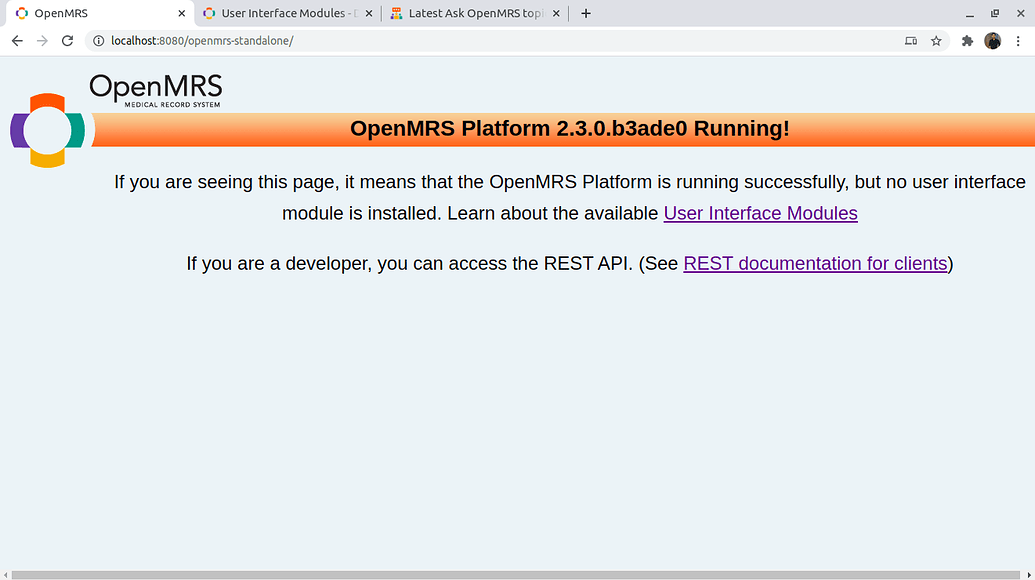The image size is (1035, 580).
Task: Open Chrome's three-dot menu
Action: click(x=1018, y=41)
